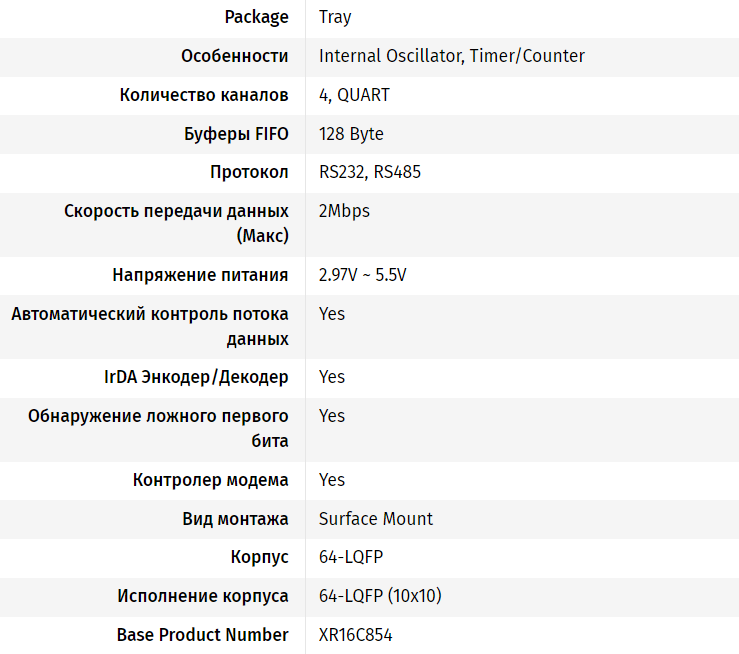Click the Package row label
The width and height of the screenshot is (739, 654).
(x=257, y=17)
